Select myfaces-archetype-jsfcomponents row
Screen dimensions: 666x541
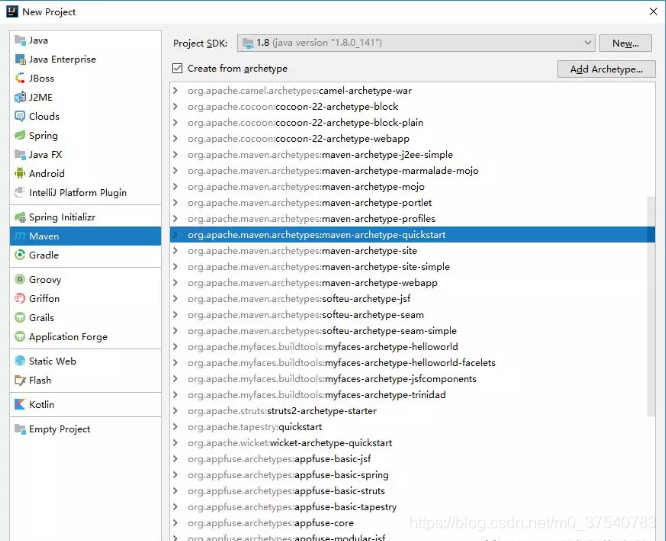(x=412, y=379)
